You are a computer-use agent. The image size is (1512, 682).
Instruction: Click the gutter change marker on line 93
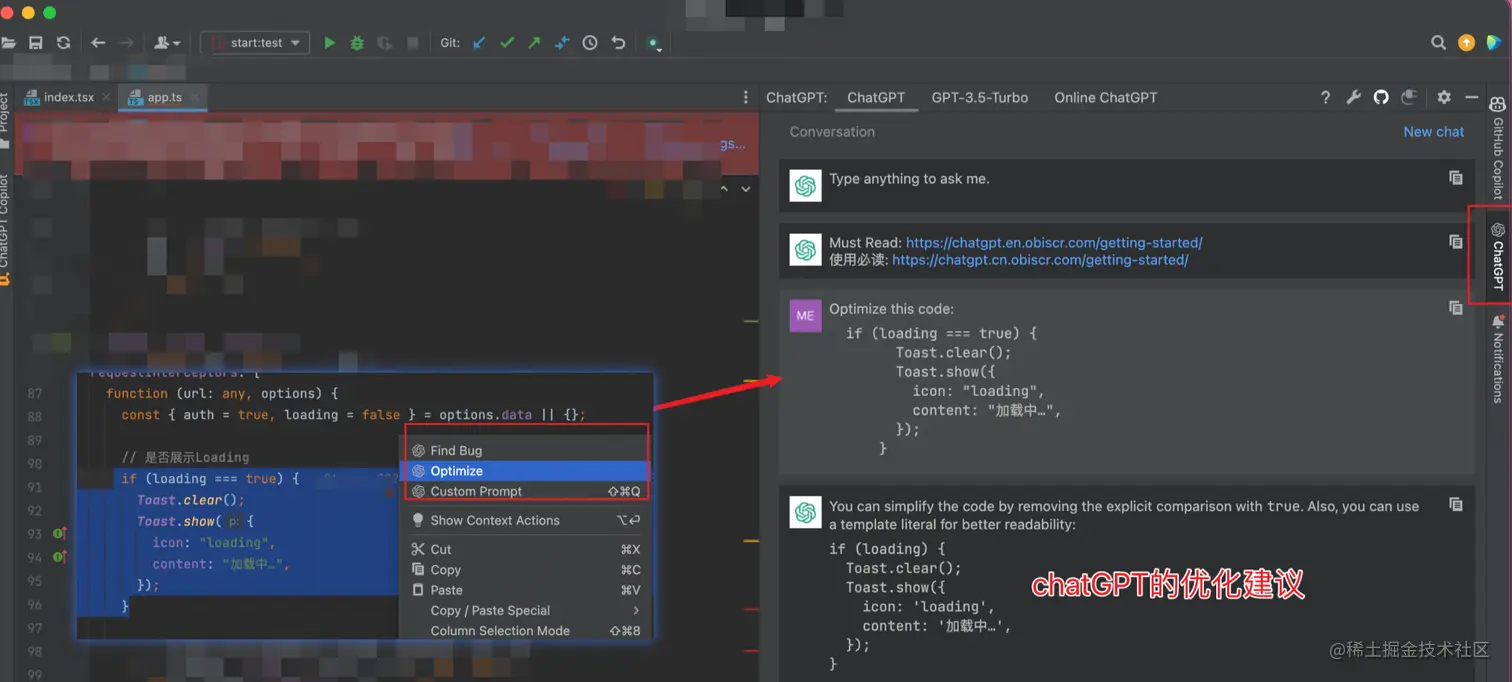(60, 534)
